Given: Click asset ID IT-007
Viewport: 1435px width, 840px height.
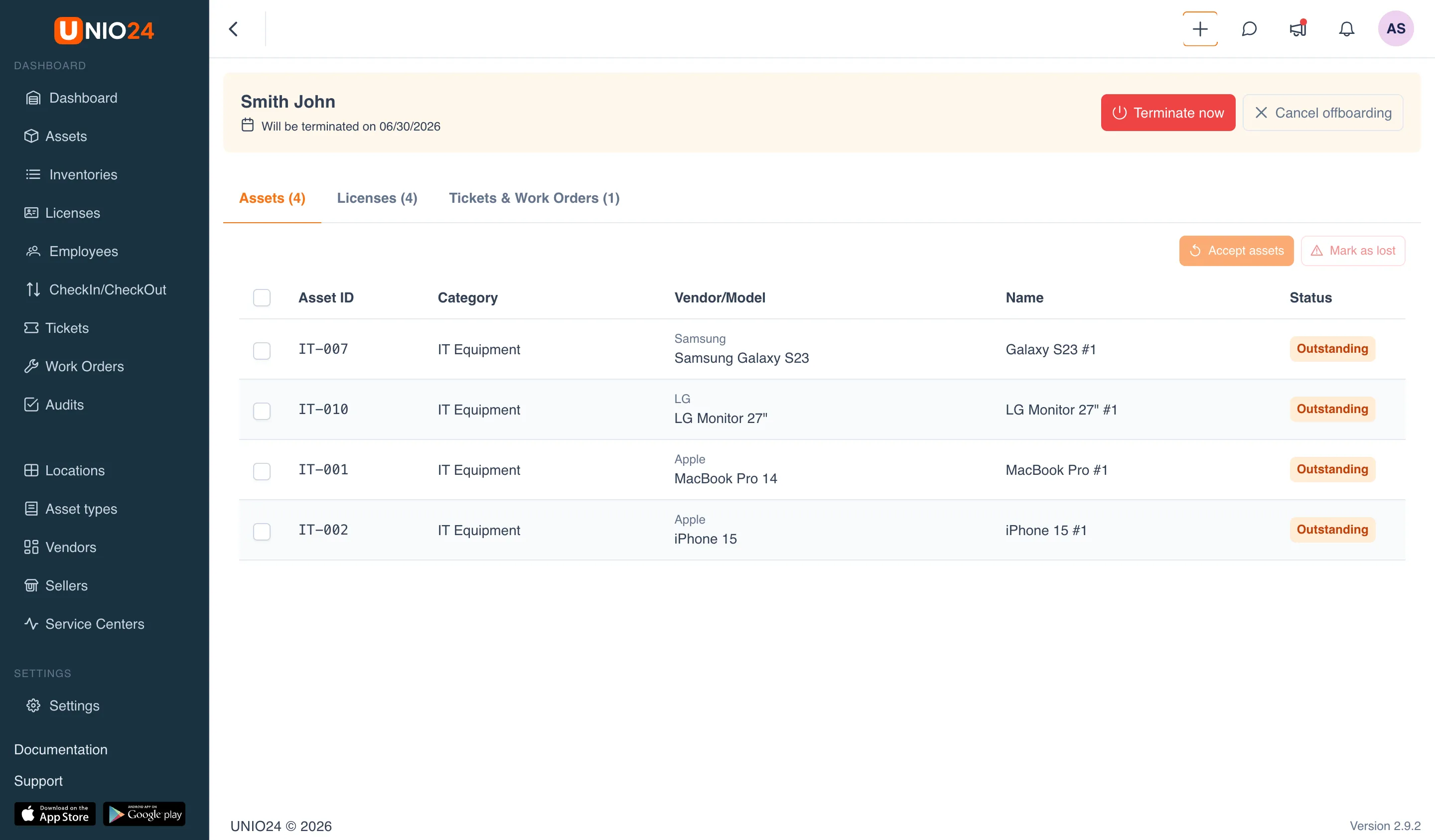Looking at the screenshot, I should (x=323, y=349).
